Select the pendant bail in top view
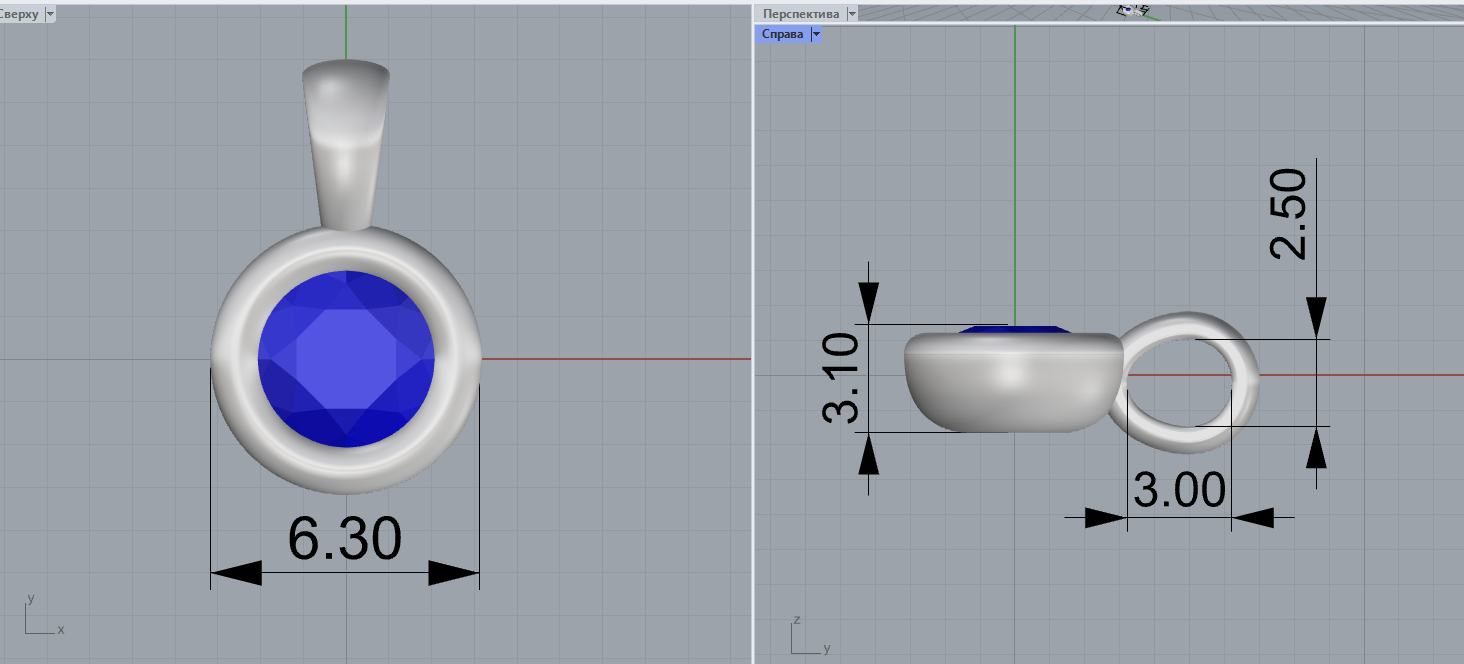This screenshot has height=664, width=1464. 346,140
